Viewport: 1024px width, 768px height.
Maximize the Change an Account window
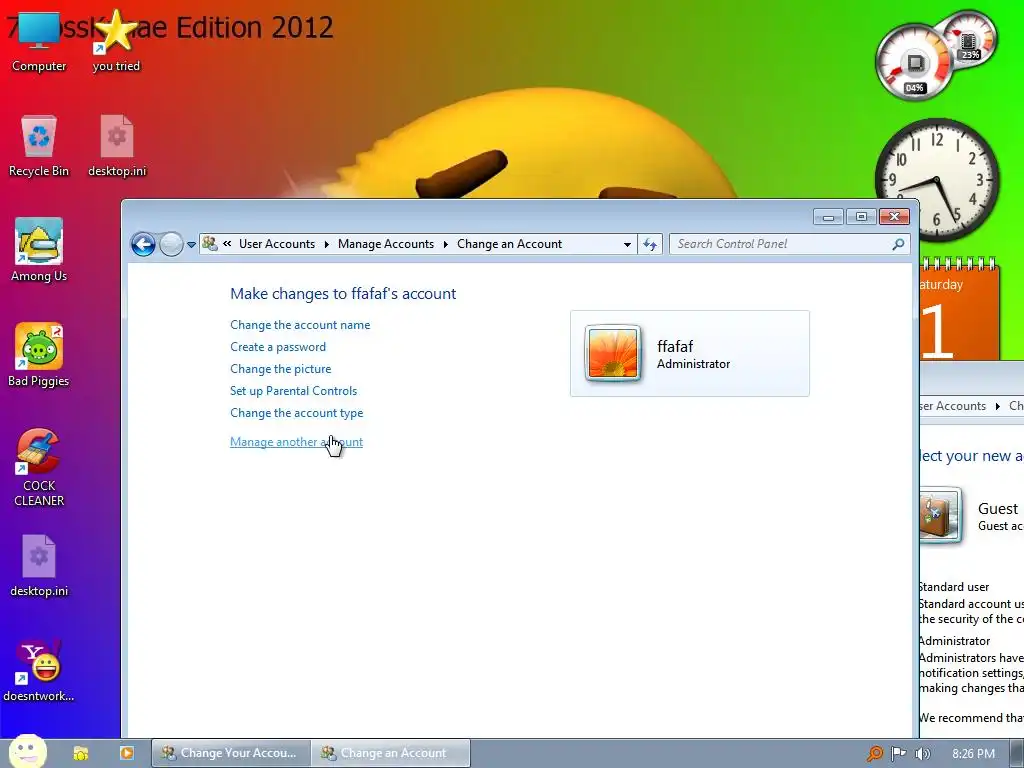pyautogui.click(x=861, y=217)
